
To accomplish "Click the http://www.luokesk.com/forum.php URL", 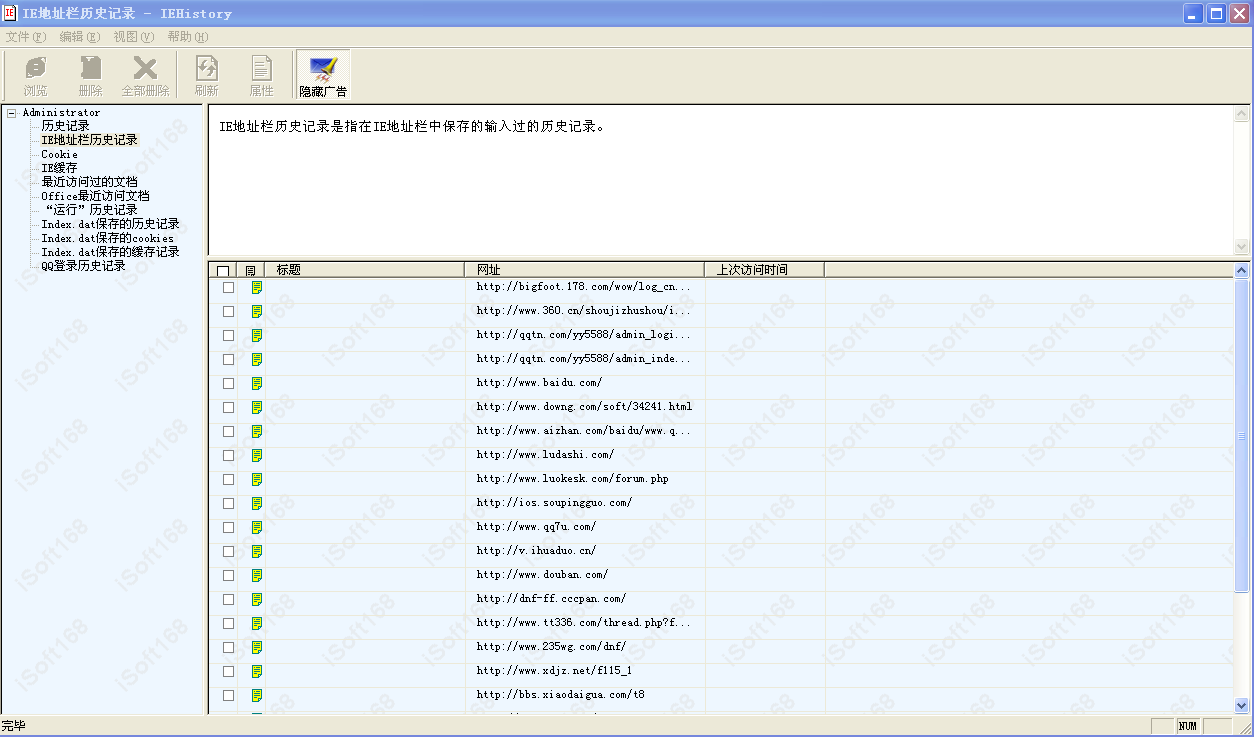I will click(573, 479).
